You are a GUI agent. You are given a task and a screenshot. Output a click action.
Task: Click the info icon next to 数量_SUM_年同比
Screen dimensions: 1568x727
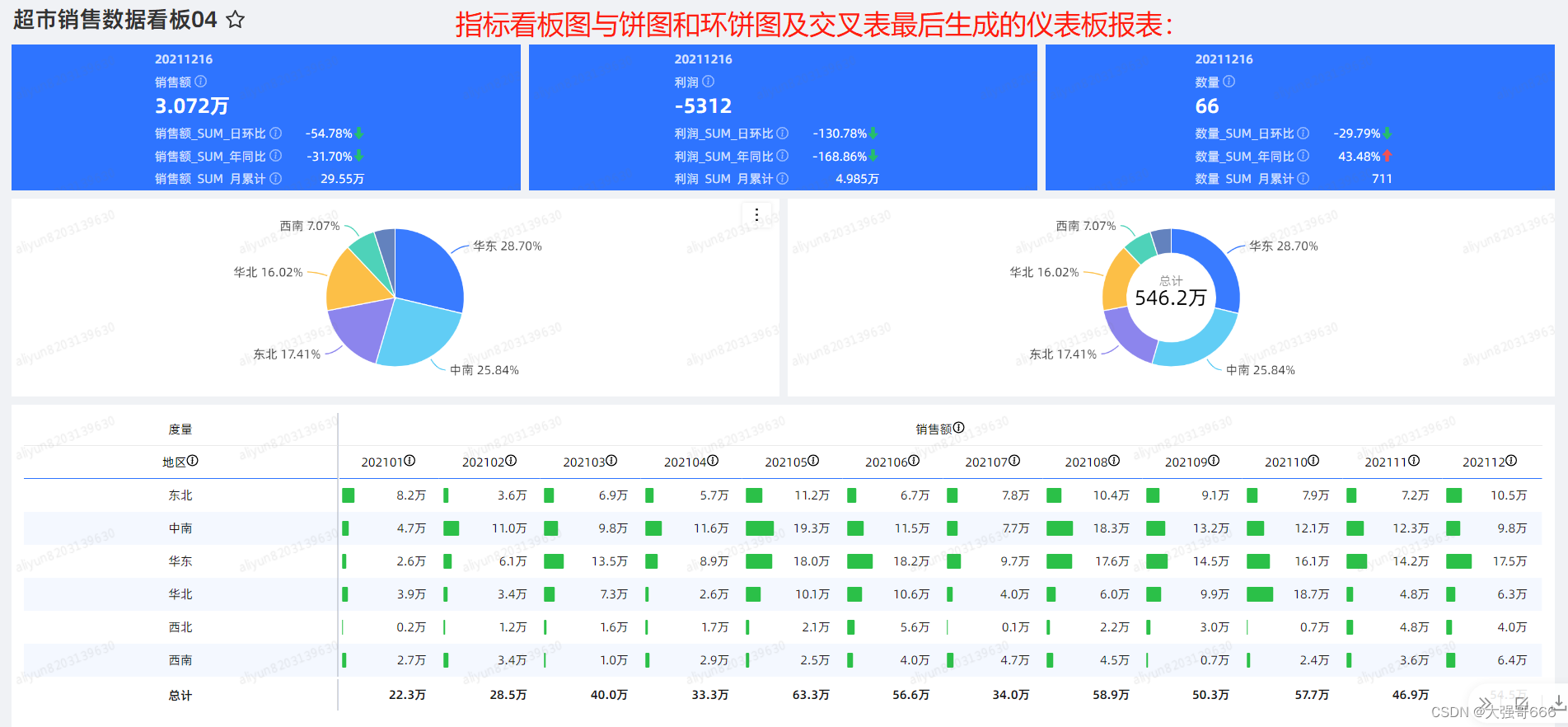(1304, 155)
